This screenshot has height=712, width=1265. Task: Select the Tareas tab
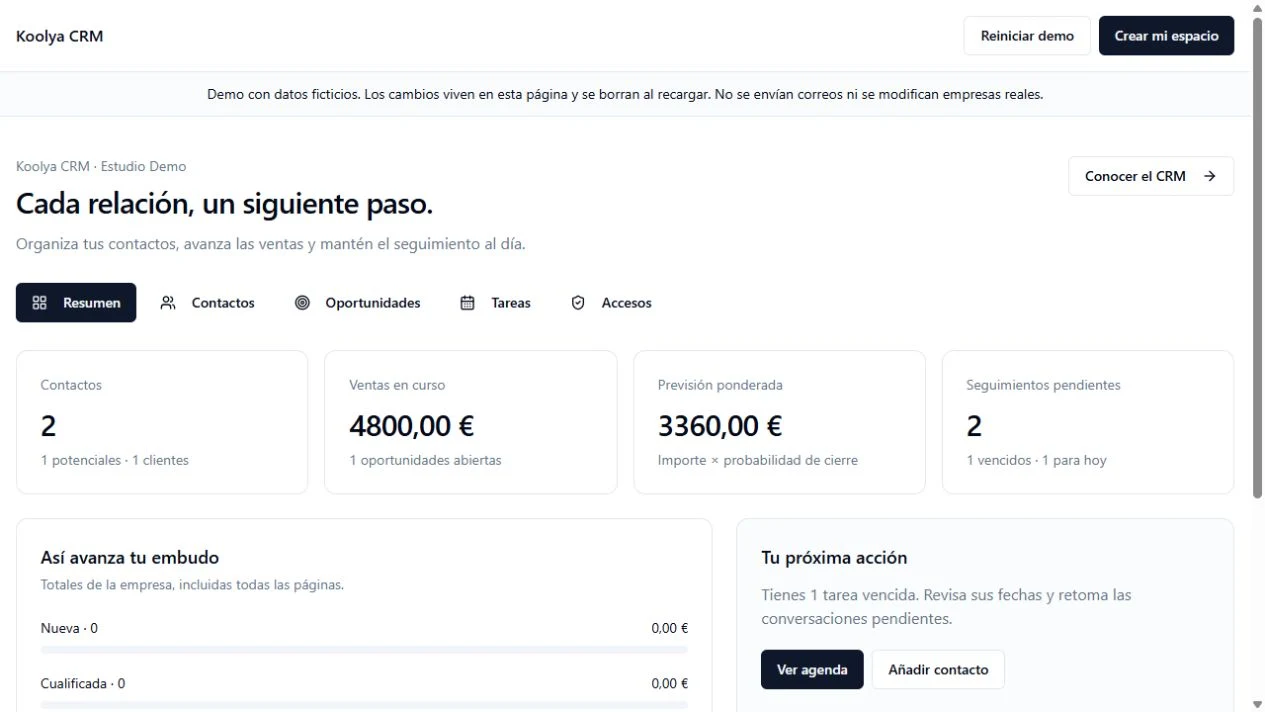495,303
